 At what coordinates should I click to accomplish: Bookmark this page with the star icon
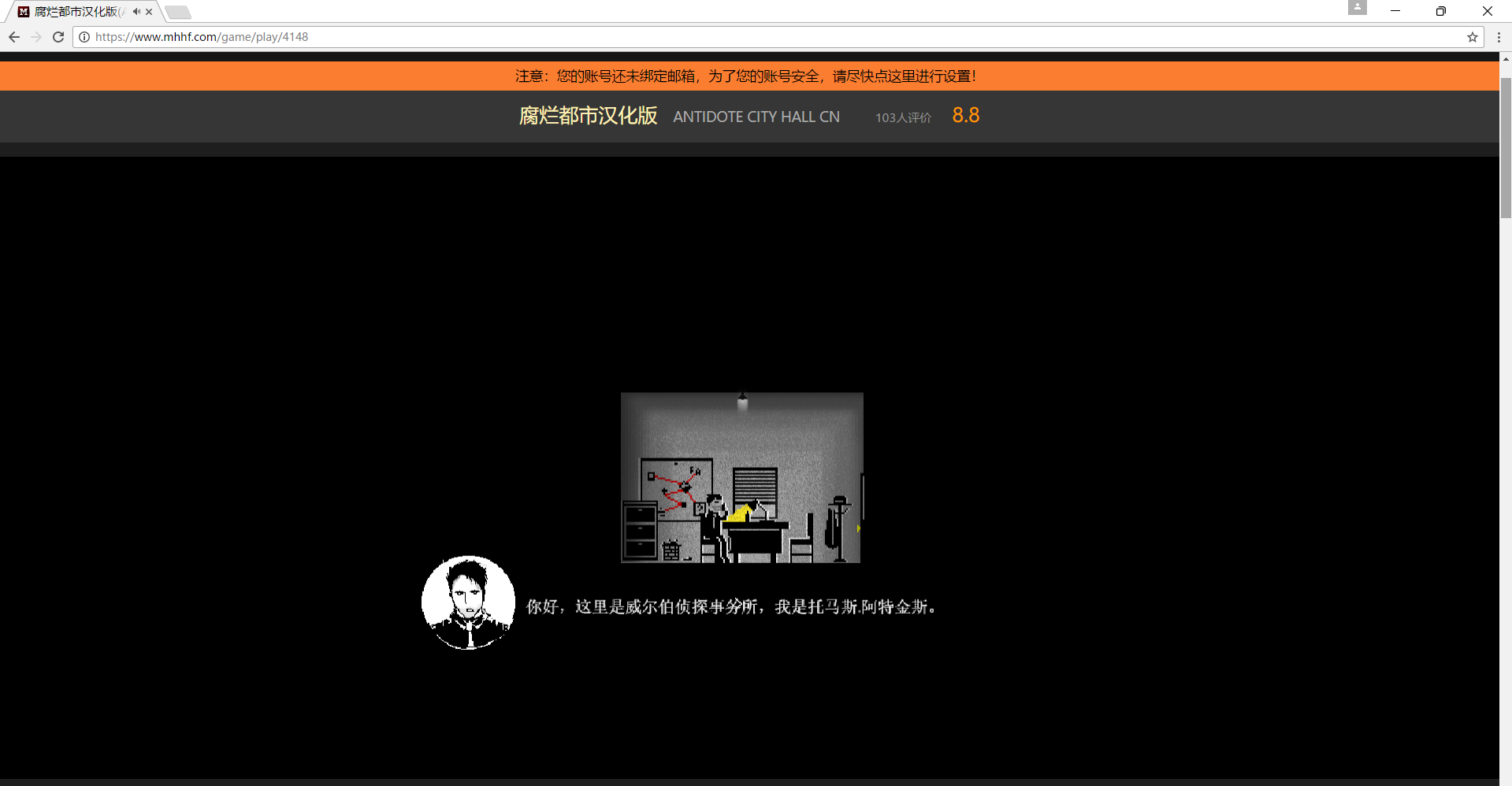coord(1472,37)
